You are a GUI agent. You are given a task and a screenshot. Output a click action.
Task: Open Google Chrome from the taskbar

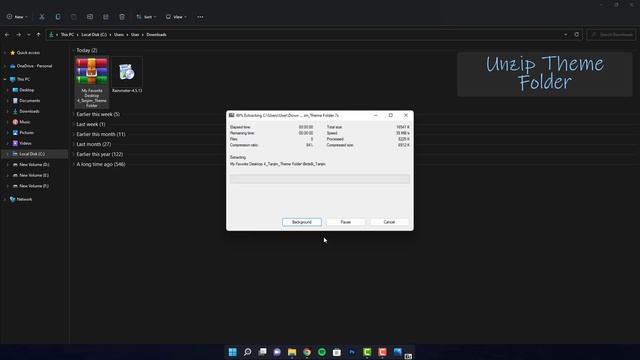[x=307, y=352]
